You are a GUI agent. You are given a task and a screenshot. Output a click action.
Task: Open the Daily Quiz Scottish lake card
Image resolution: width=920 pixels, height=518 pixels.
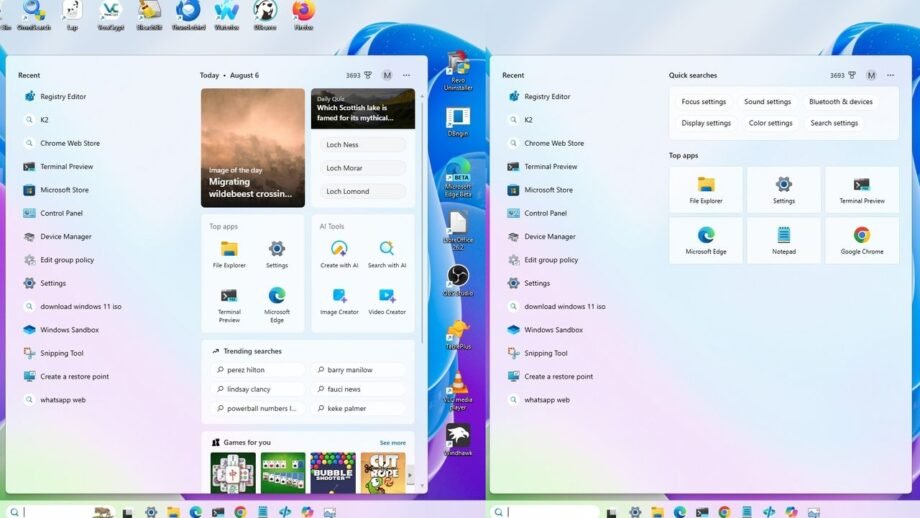(x=363, y=109)
